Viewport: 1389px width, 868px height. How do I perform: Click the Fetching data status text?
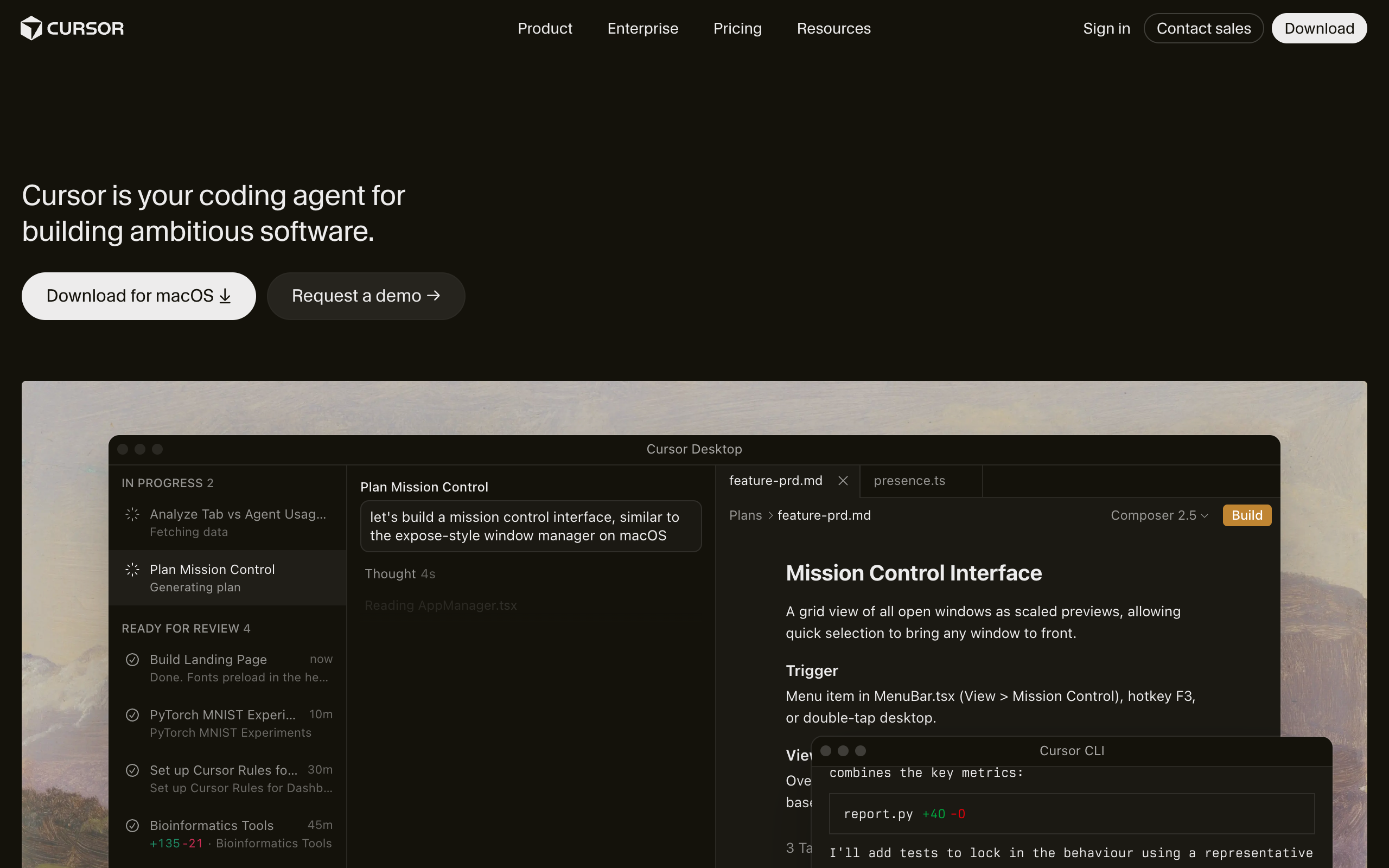tap(189, 532)
